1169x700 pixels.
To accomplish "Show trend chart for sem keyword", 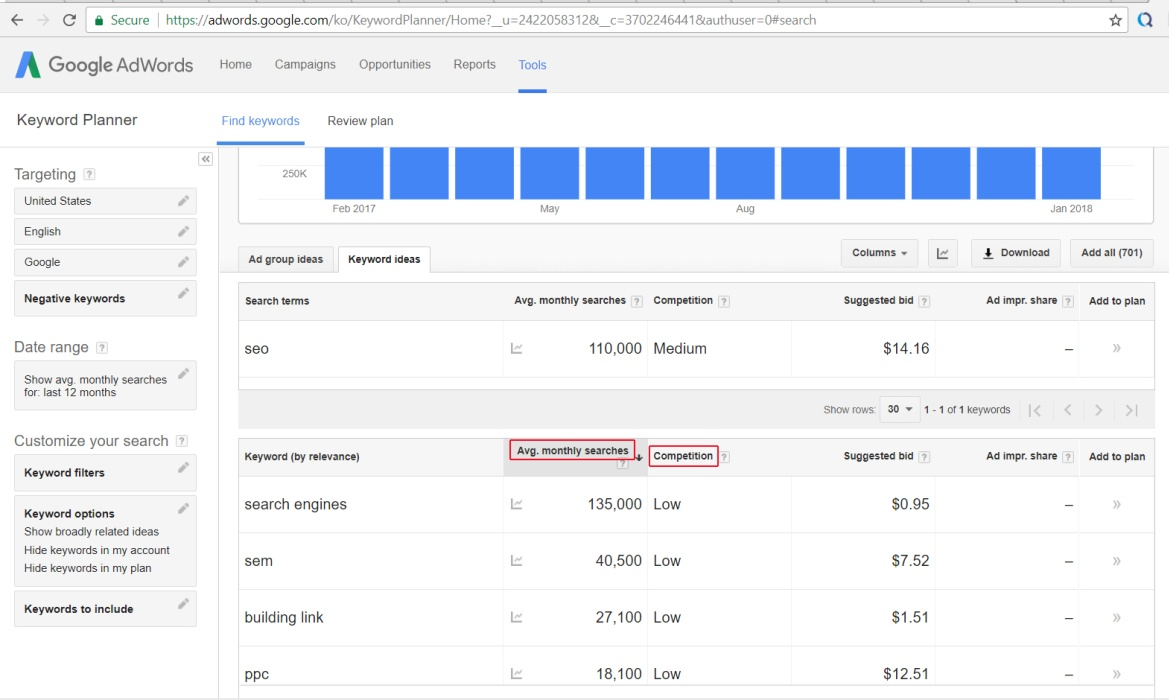I will click(x=516, y=561).
